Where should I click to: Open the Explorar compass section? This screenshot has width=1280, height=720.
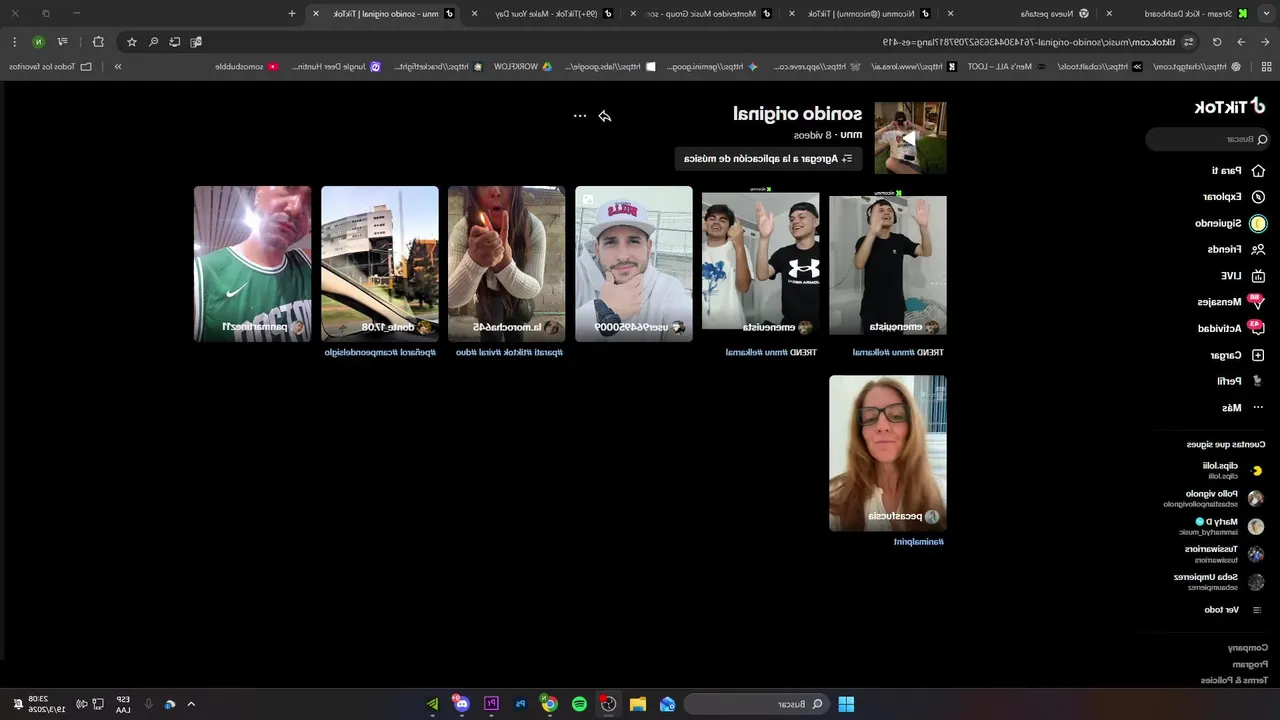click(x=1234, y=197)
